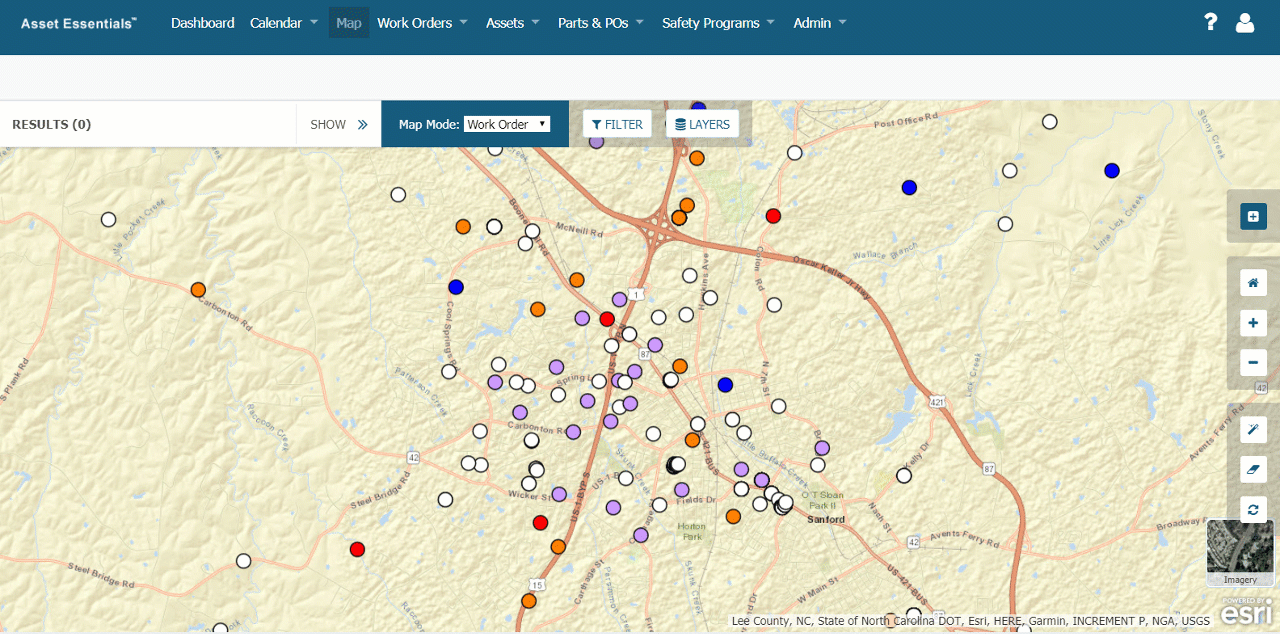Zoom out of the map
The width and height of the screenshot is (1280, 634).
click(1253, 363)
